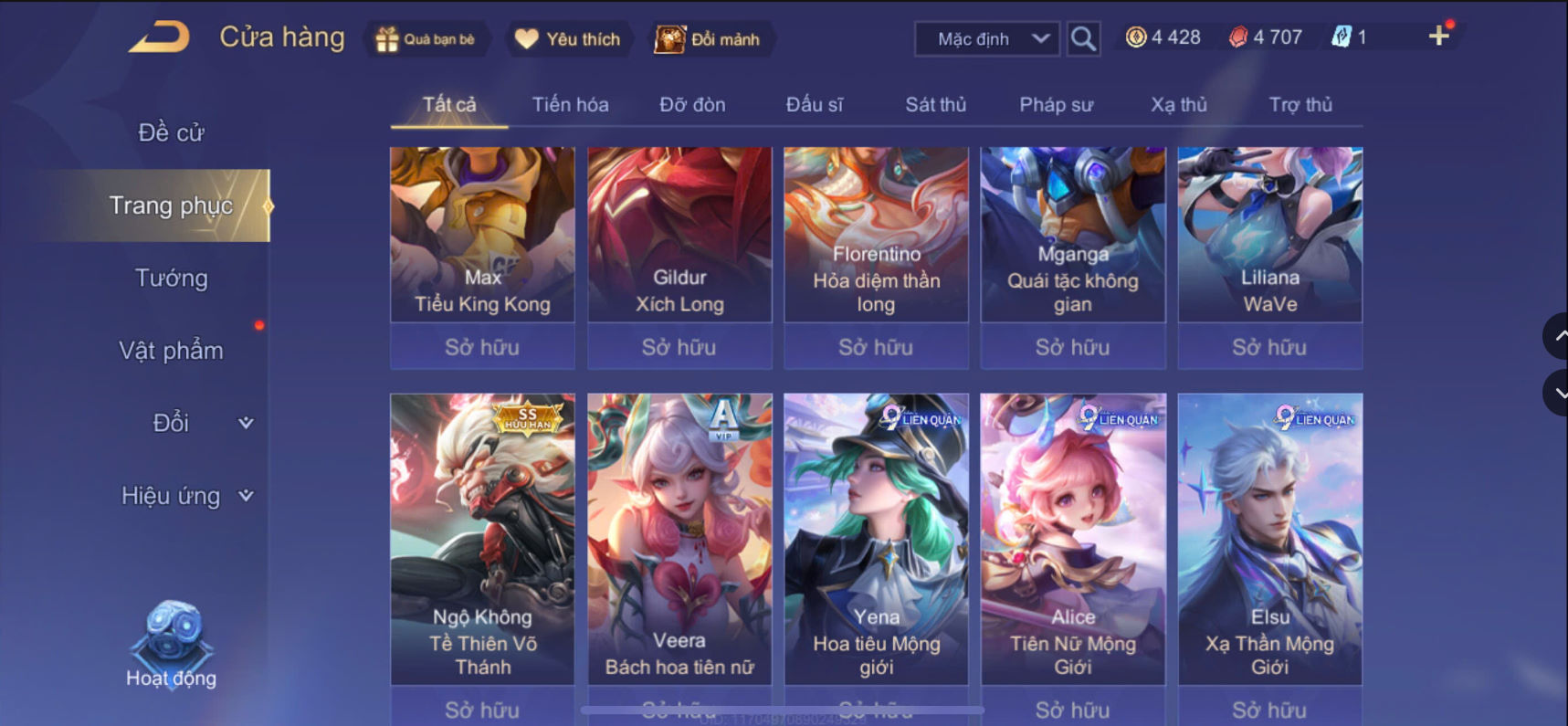Click Sở hữu under Gildur Xích Long
Viewport: 1568px width, 726px height.
(679, 347)
